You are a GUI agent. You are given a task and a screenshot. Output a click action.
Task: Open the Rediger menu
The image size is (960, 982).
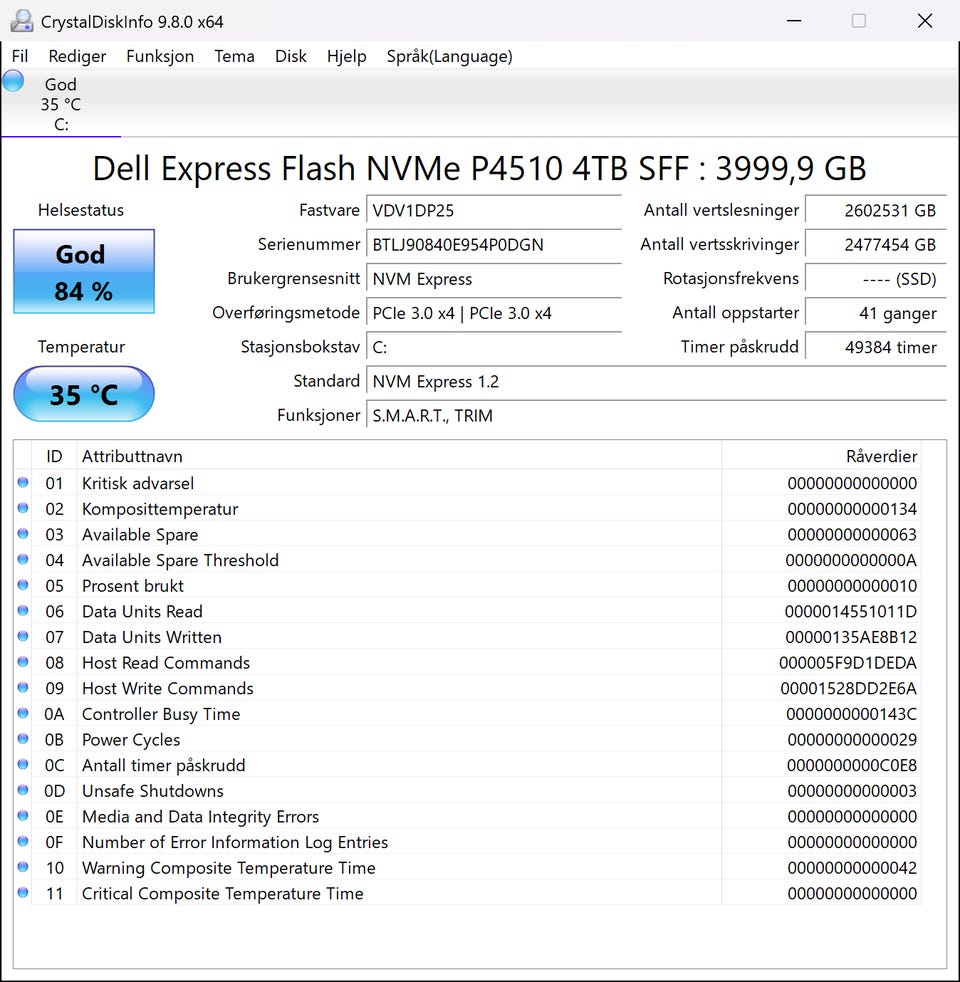point(77,56)
